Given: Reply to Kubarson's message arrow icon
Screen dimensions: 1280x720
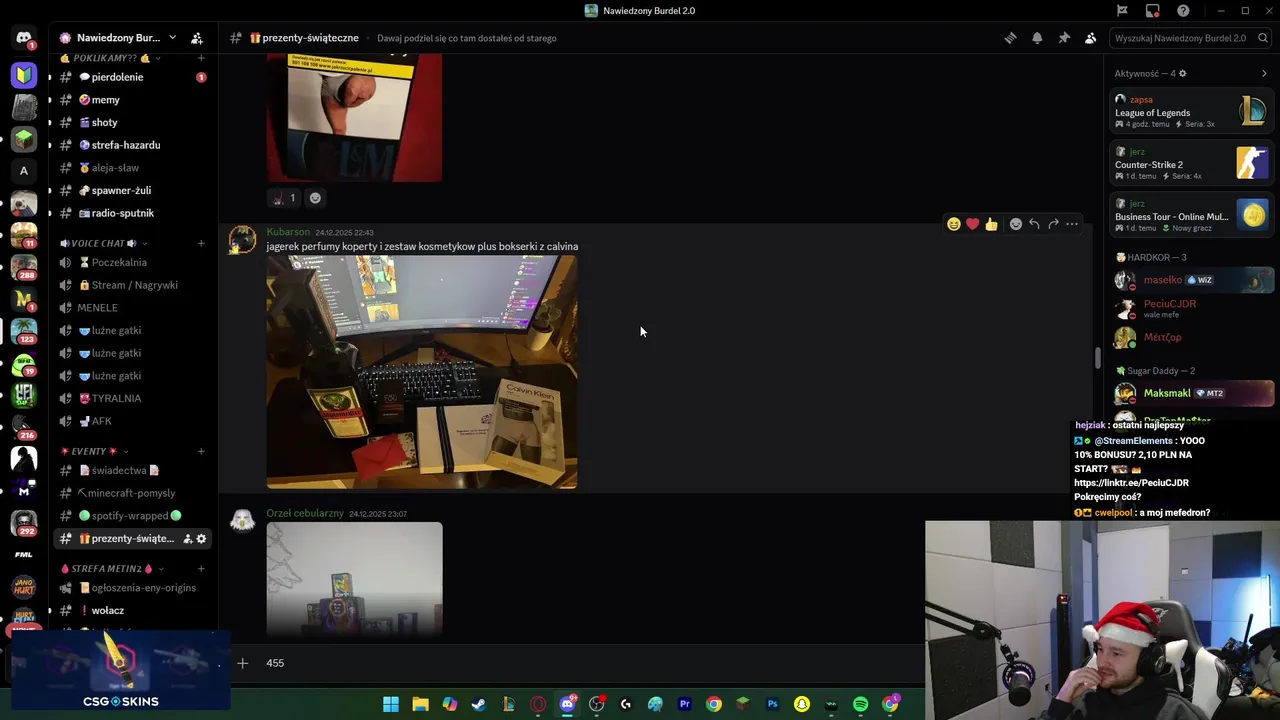Looking at the screenshot, I should 1034,224.
